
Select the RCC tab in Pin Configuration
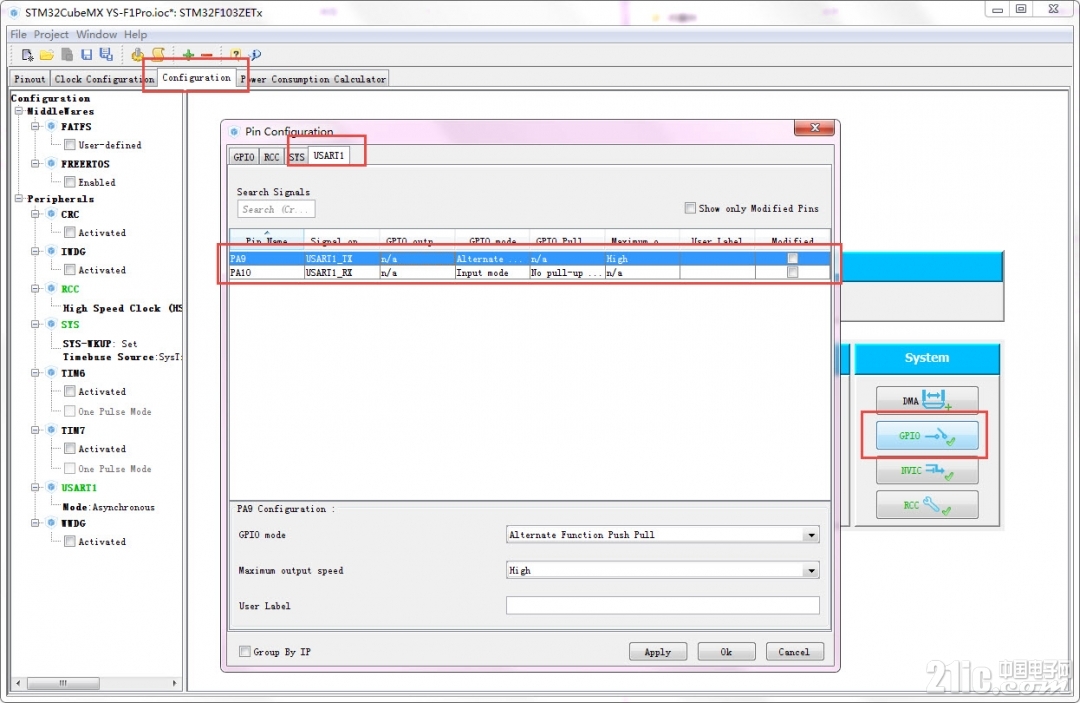point(272,157)
